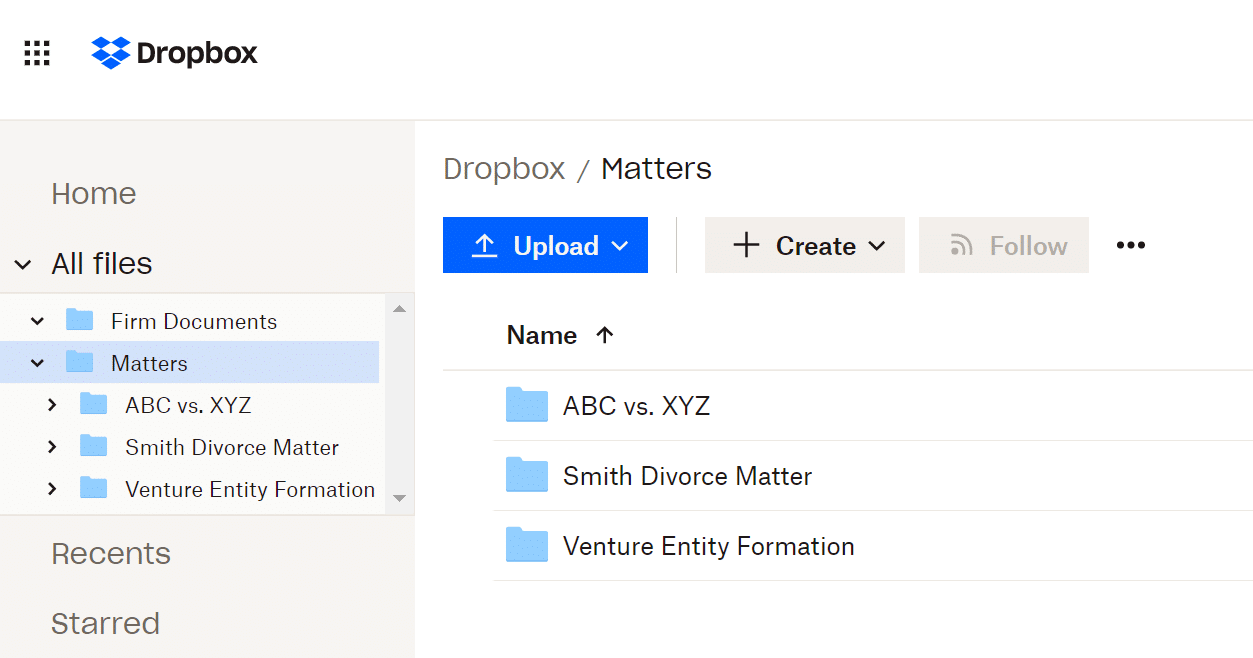The image size is (1253, 658).
Task: Select All files in the sidebar
Action: coord(102,264)
